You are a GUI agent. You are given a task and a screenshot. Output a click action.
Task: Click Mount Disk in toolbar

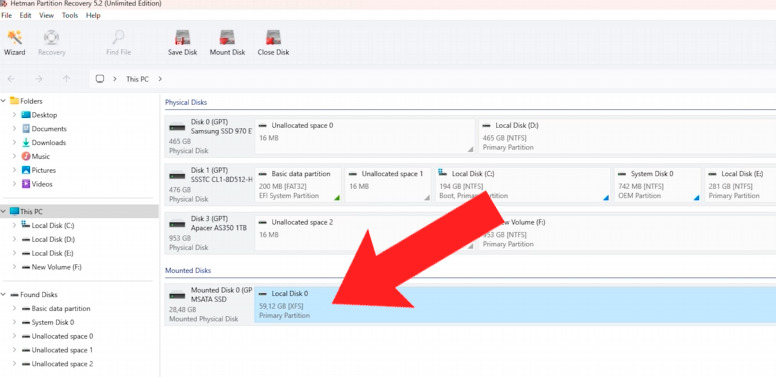pos(227,43)
